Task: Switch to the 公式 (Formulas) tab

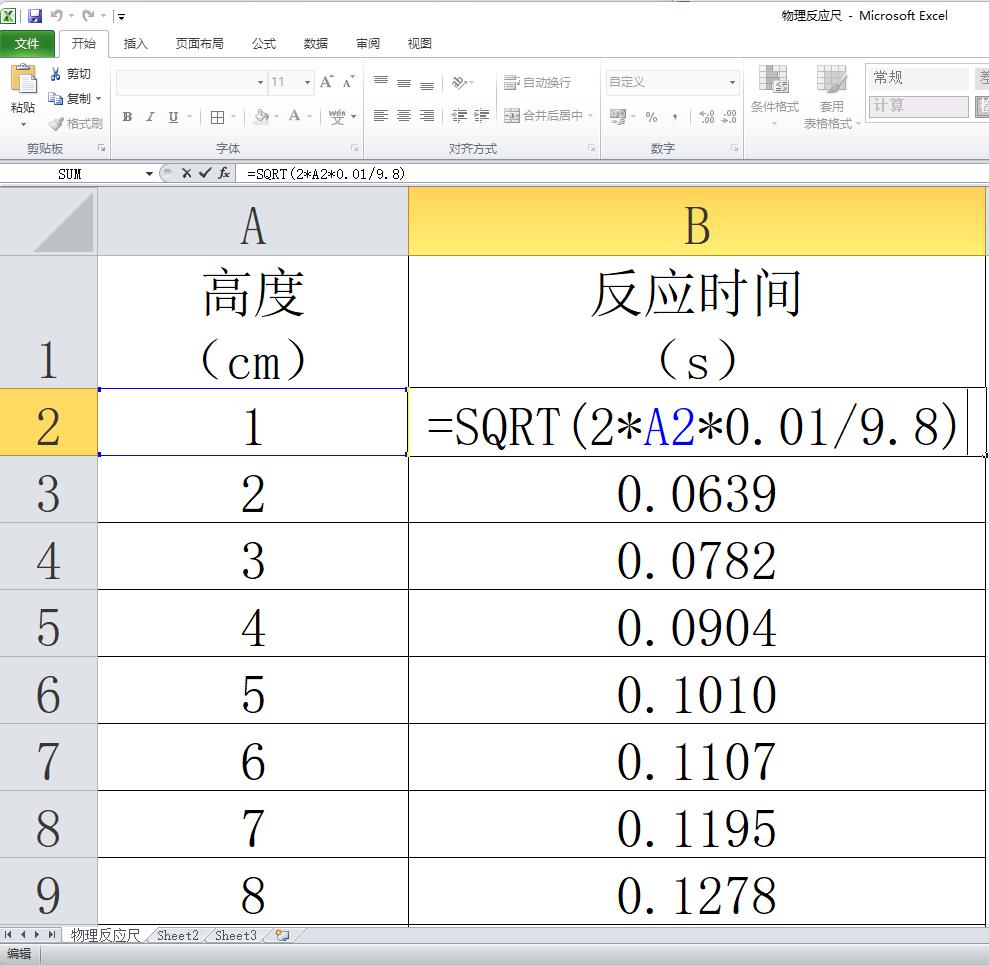Action: [x=264, y=44]
